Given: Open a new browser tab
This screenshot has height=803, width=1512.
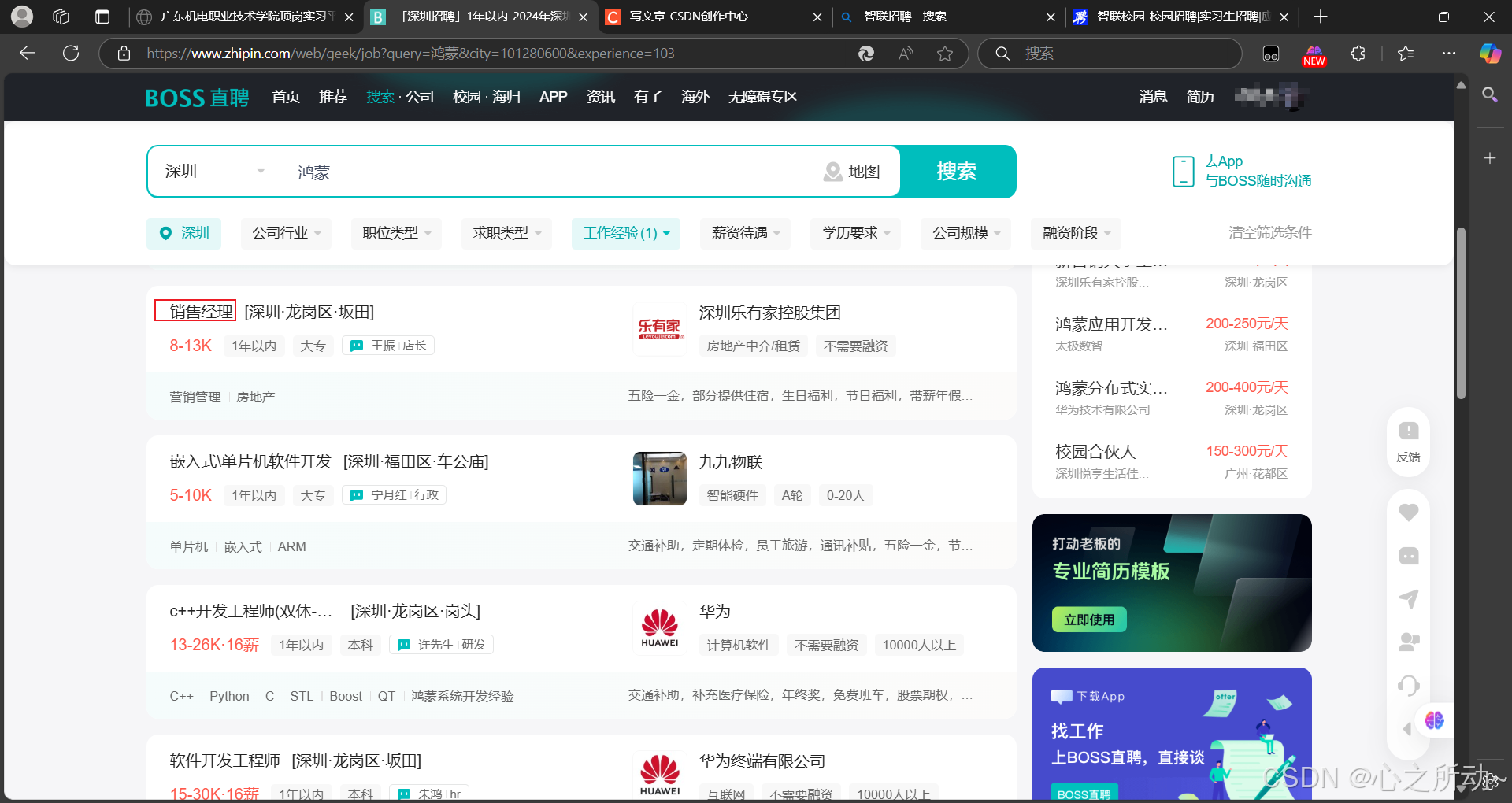Looking at the screenshot, I should point(1321,17).
